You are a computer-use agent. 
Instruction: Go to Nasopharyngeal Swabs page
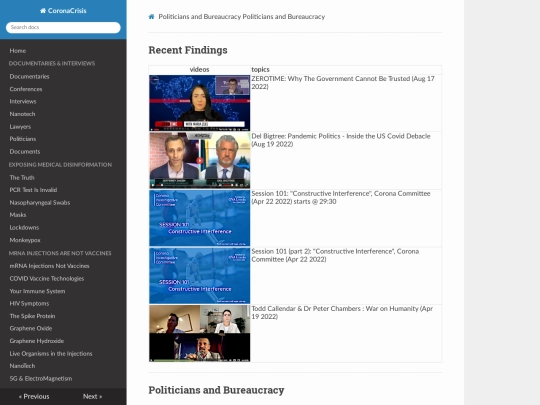[40, 202]
